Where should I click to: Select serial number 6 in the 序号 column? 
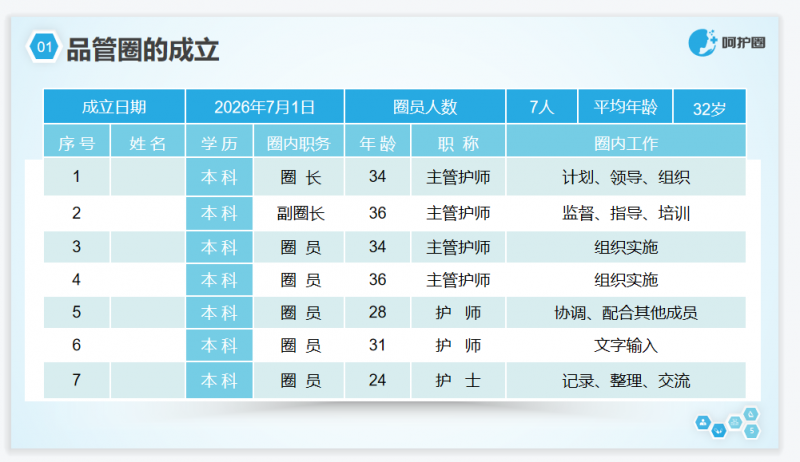pos(77,345)
